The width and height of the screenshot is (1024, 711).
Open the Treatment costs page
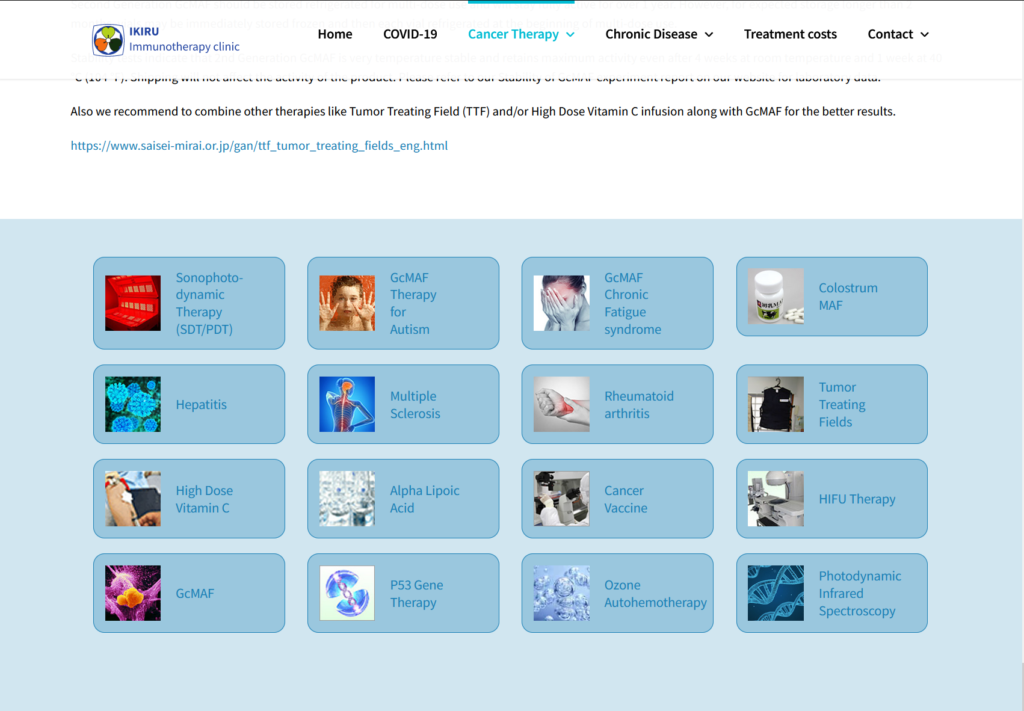point(790,34)
